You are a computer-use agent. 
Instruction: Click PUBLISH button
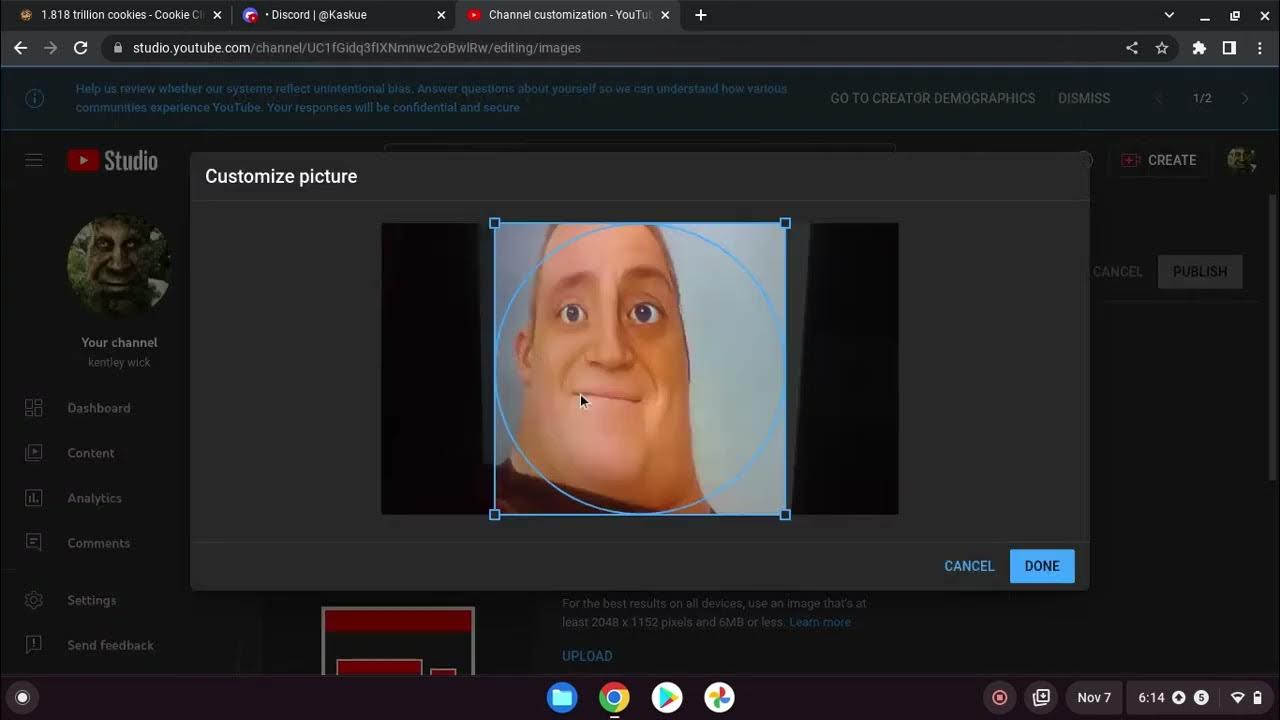pos(1200,272)
